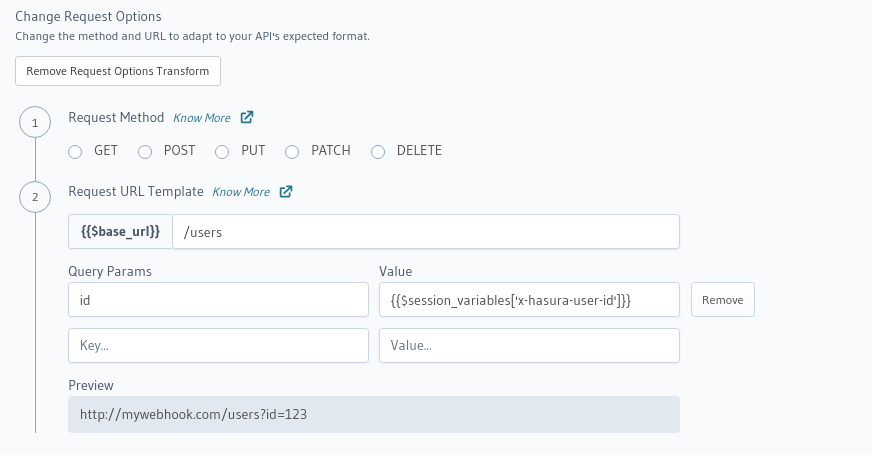This screenshot has height=455, width=872.
Task: Remove the id query param row
Action: point(722,300)
